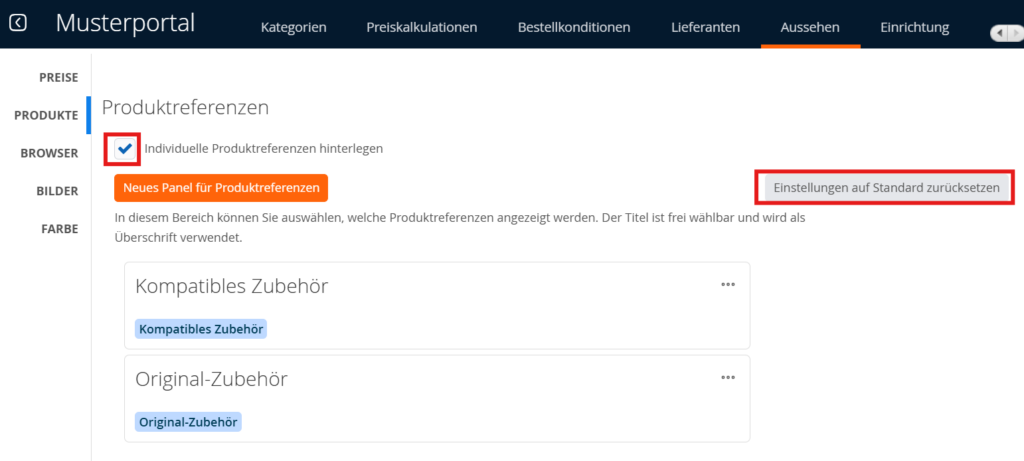Image resolution: width=1024 pixels, height=461 pixels.
Task: Select the Lieferanten tab
Action: (x=705, y=27)
